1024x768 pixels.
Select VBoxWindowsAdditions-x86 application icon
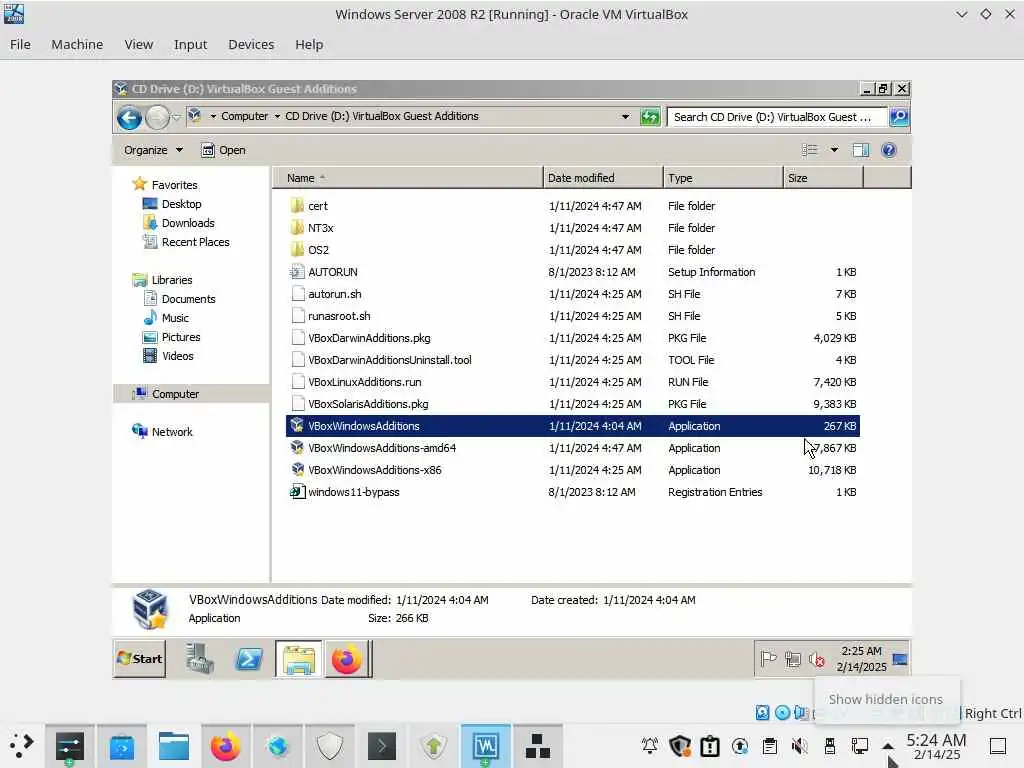click(298, 470)
